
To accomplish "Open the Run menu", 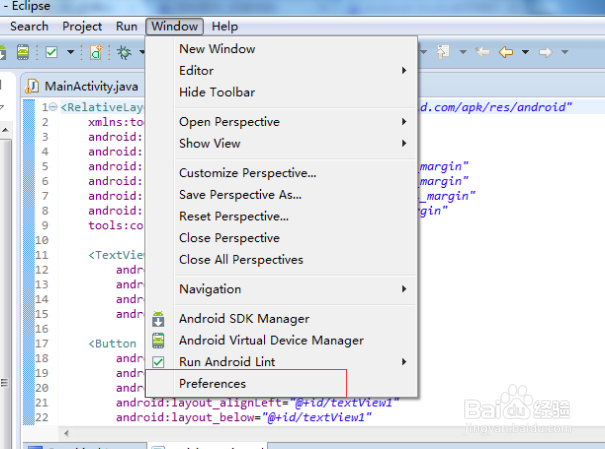I will click(x=127, y=26).
